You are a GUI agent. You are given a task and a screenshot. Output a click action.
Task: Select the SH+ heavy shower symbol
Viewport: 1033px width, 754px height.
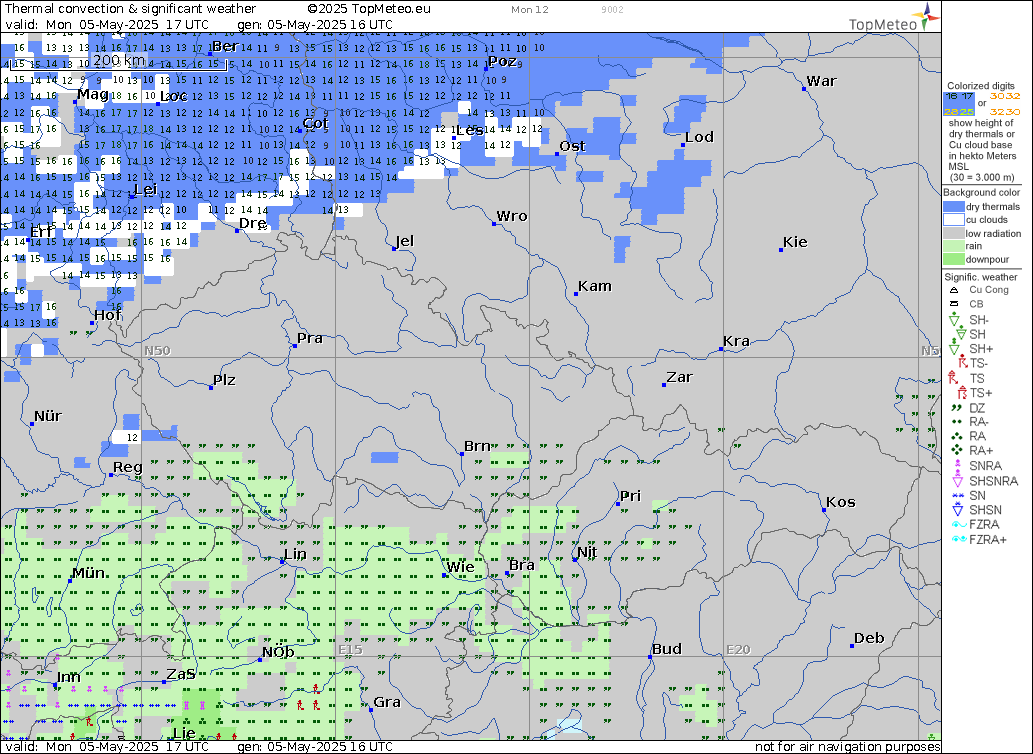click(954, 348)
